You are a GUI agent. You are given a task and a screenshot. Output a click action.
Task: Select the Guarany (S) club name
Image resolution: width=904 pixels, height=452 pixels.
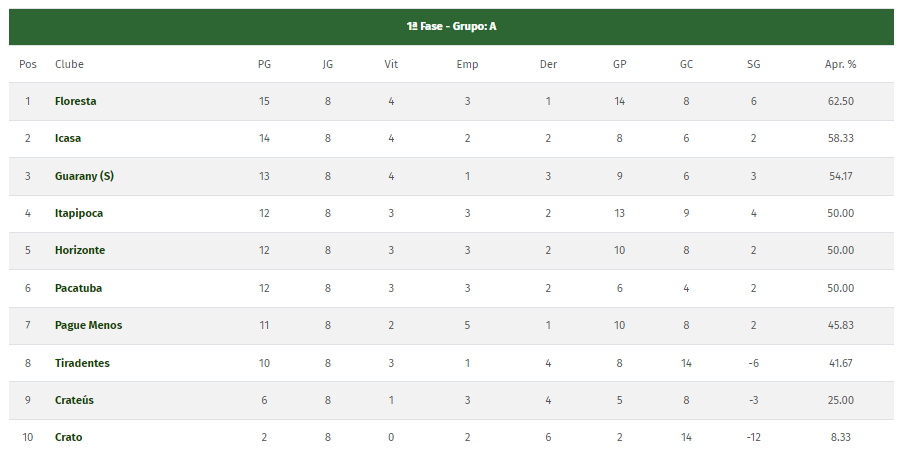84,176
